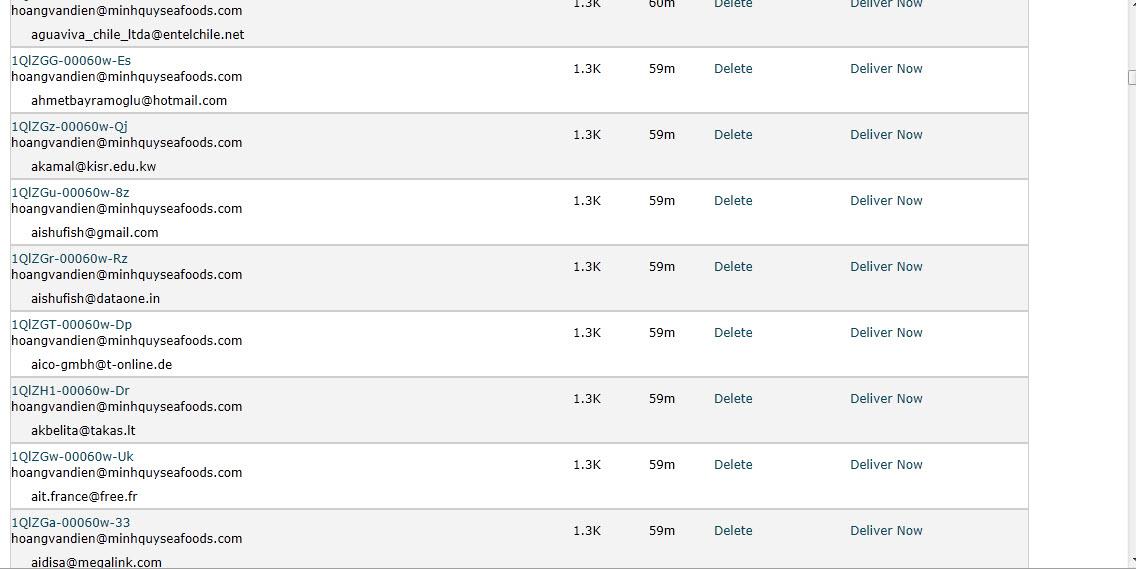Deliver Now for akbelita@takas.lt message
Image resolution: width=1136 pixels, height=569 pixels.
[886, 398]
